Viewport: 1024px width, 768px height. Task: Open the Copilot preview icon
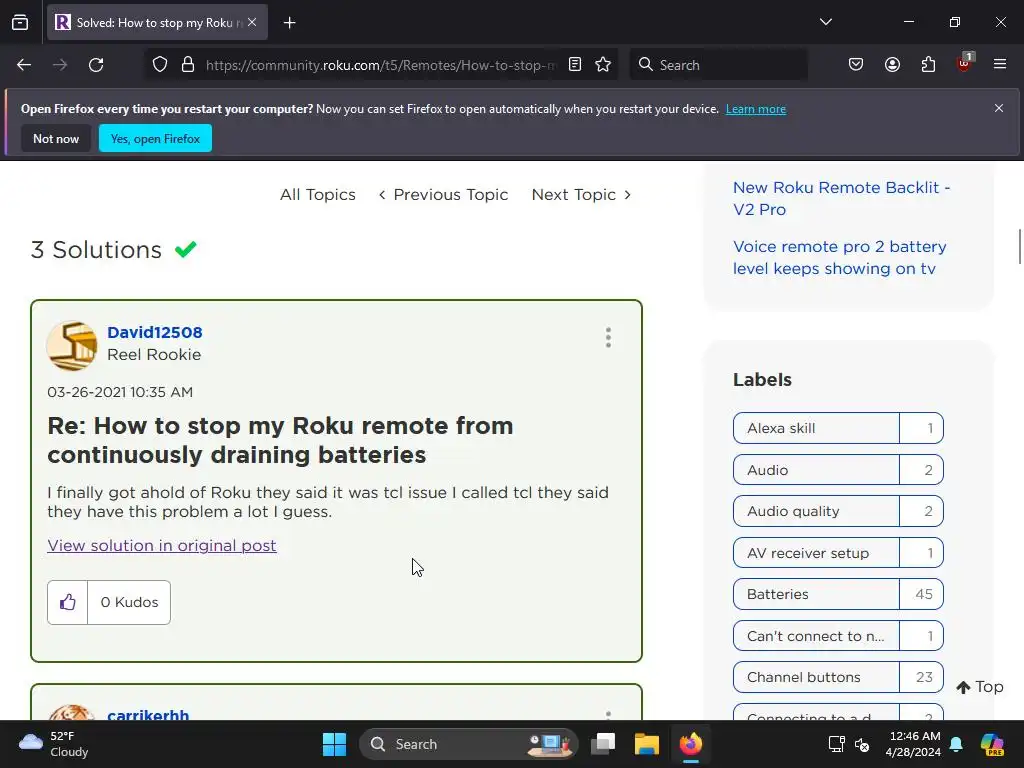pos(992,744)
